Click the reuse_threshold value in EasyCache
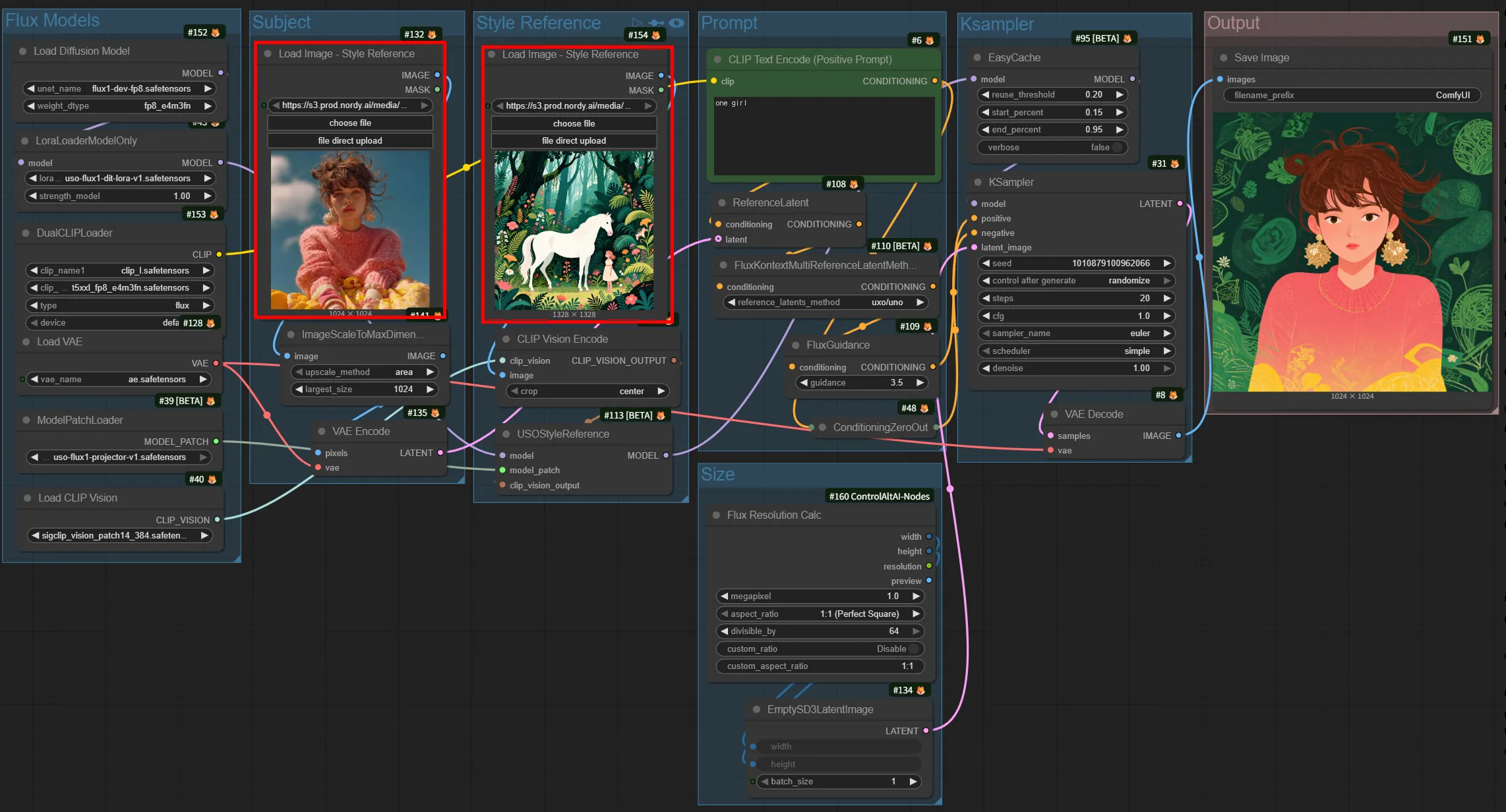Viewport: 1506px width, 812px height. [x=1052, y=95]
